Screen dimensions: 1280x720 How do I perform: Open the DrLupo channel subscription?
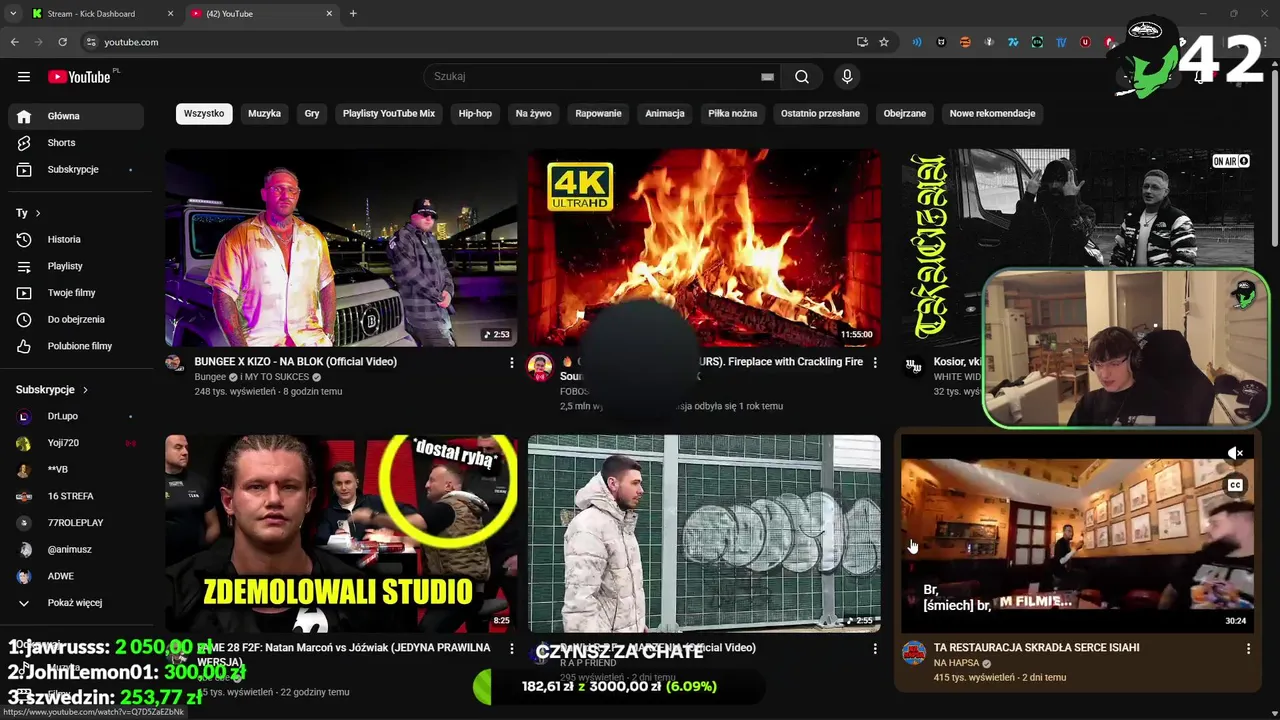[x=76, y=416]
